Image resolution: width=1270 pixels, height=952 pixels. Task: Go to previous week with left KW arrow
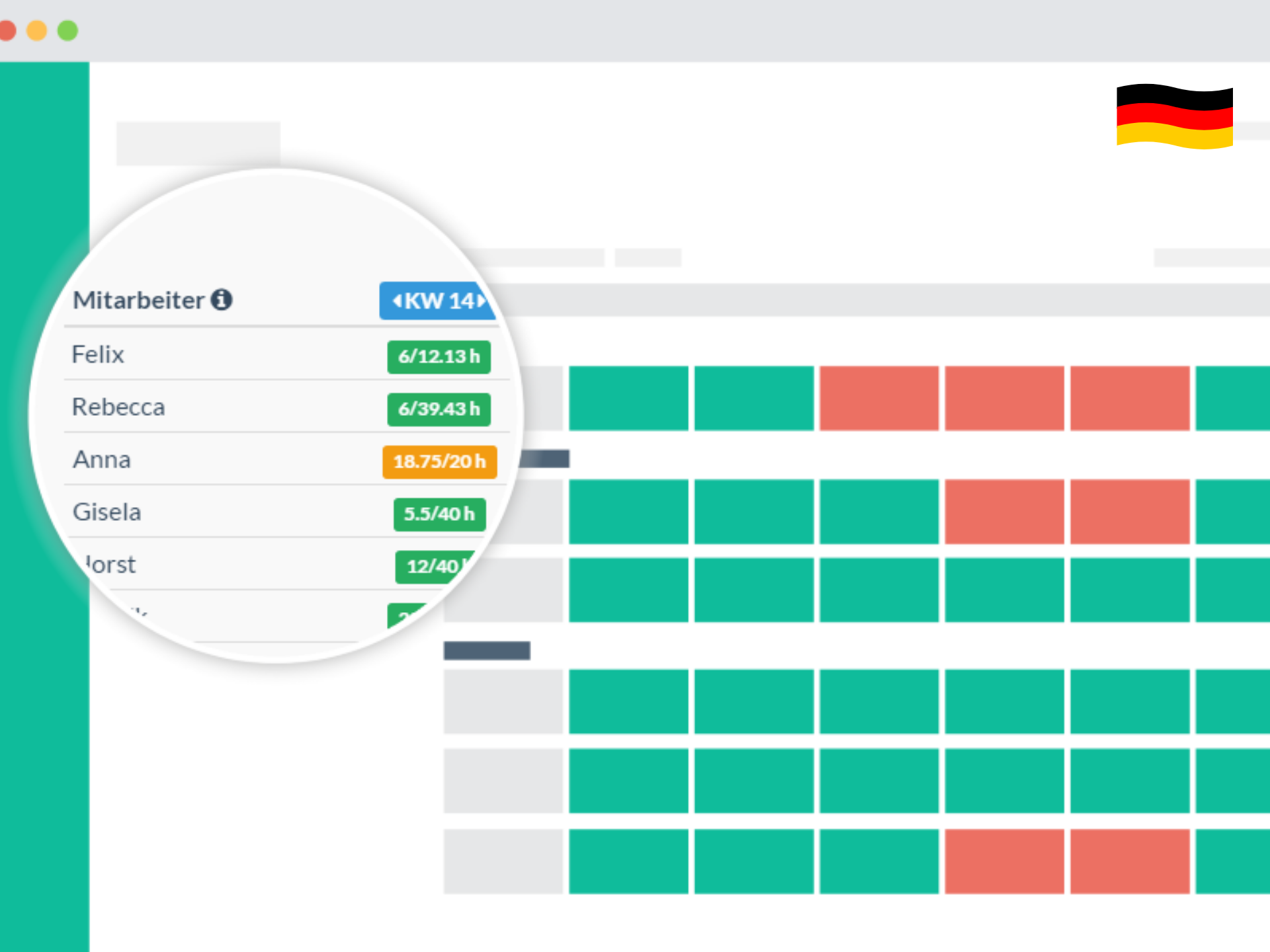pyautogui.click(x=396, y=301)
